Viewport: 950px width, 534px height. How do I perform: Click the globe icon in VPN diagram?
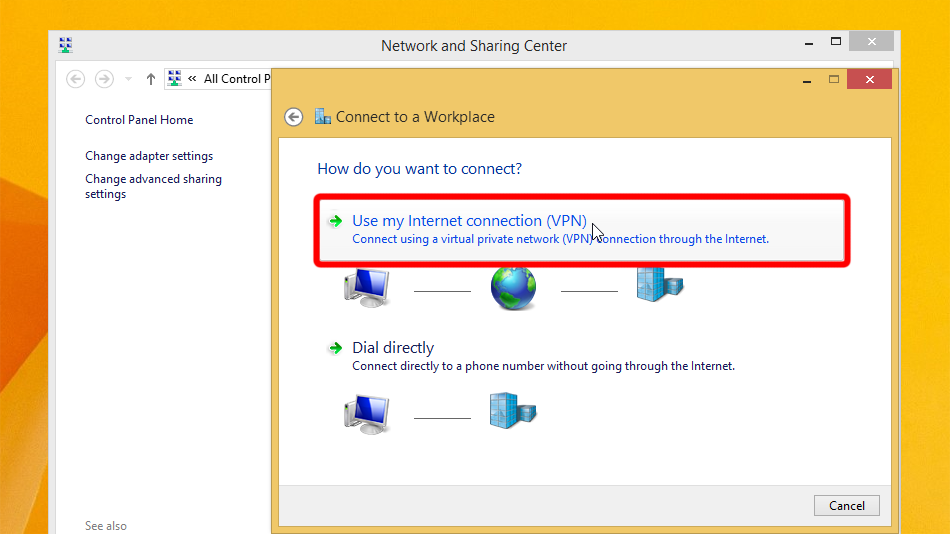[x=513, y=289]
